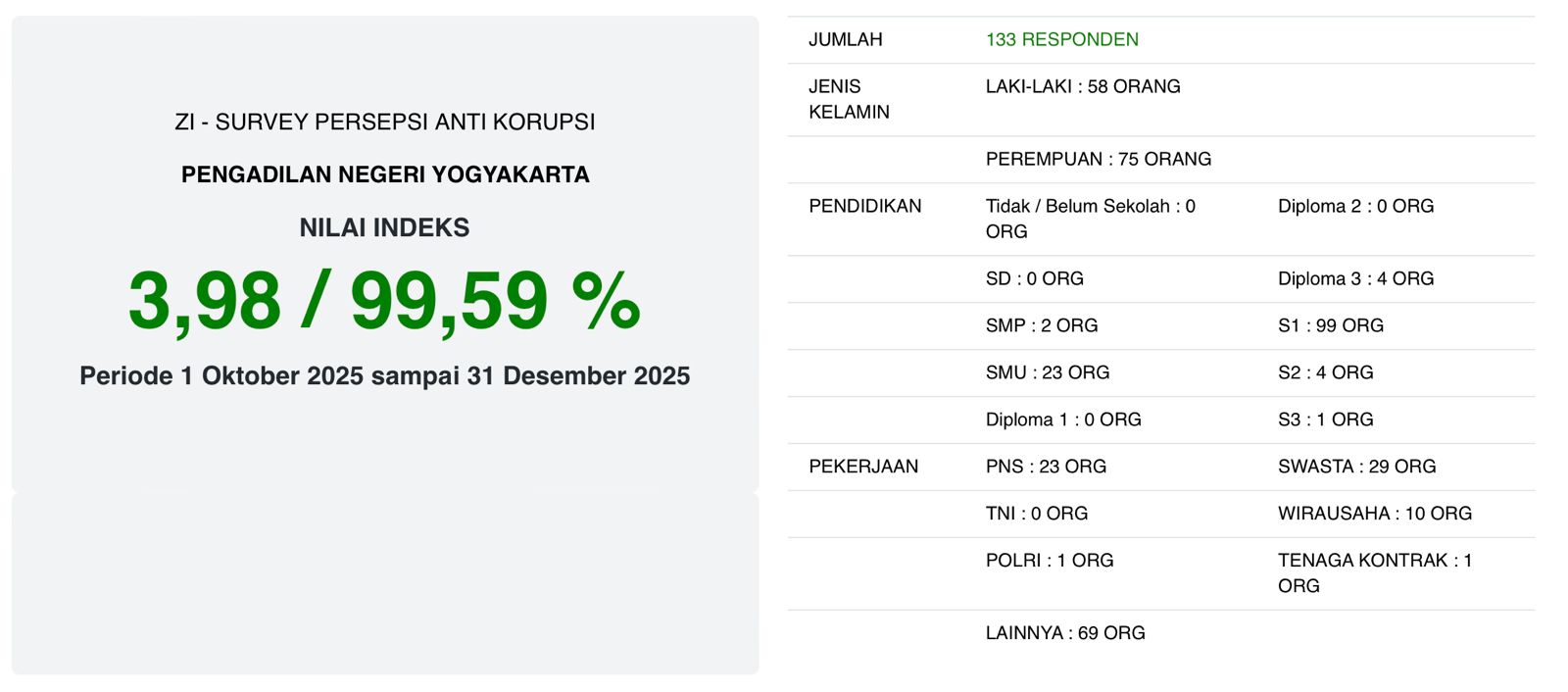Select the PEREMPUAN : 75 ORANG entry
This screenshot has height=692, width=1568.
coord(1098,160)
